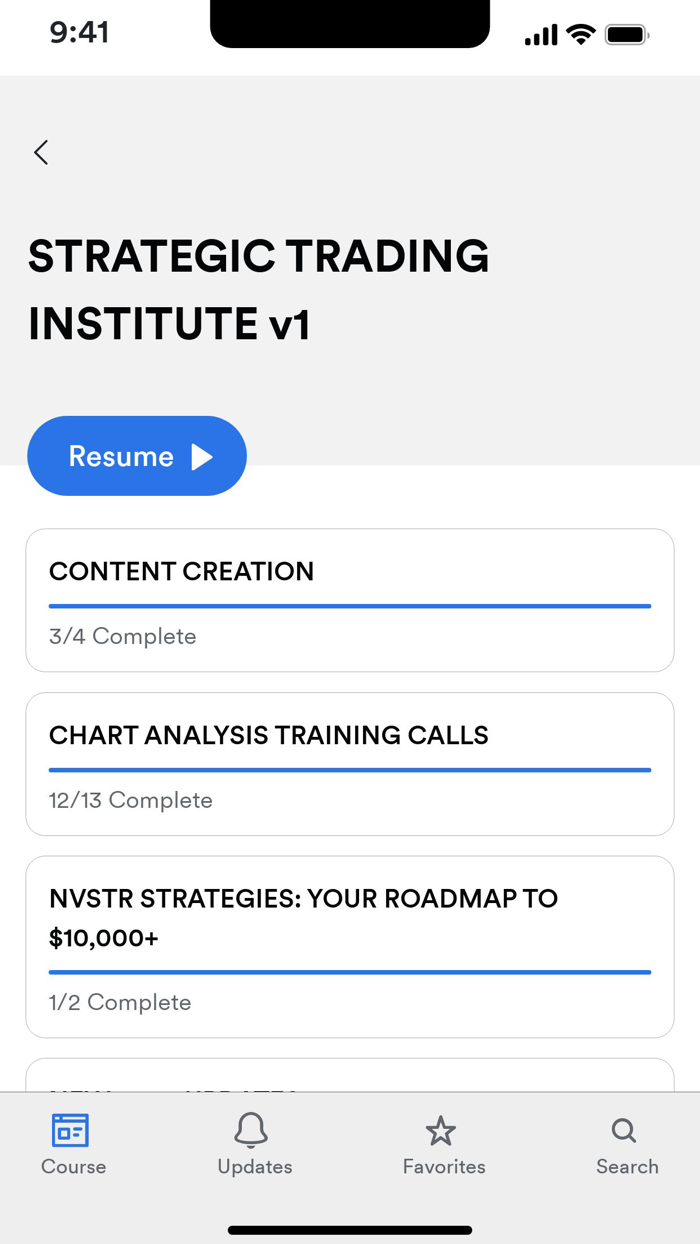
Task: Tap the 3/4 Complete progress label
Action: [x=122, y=636]
